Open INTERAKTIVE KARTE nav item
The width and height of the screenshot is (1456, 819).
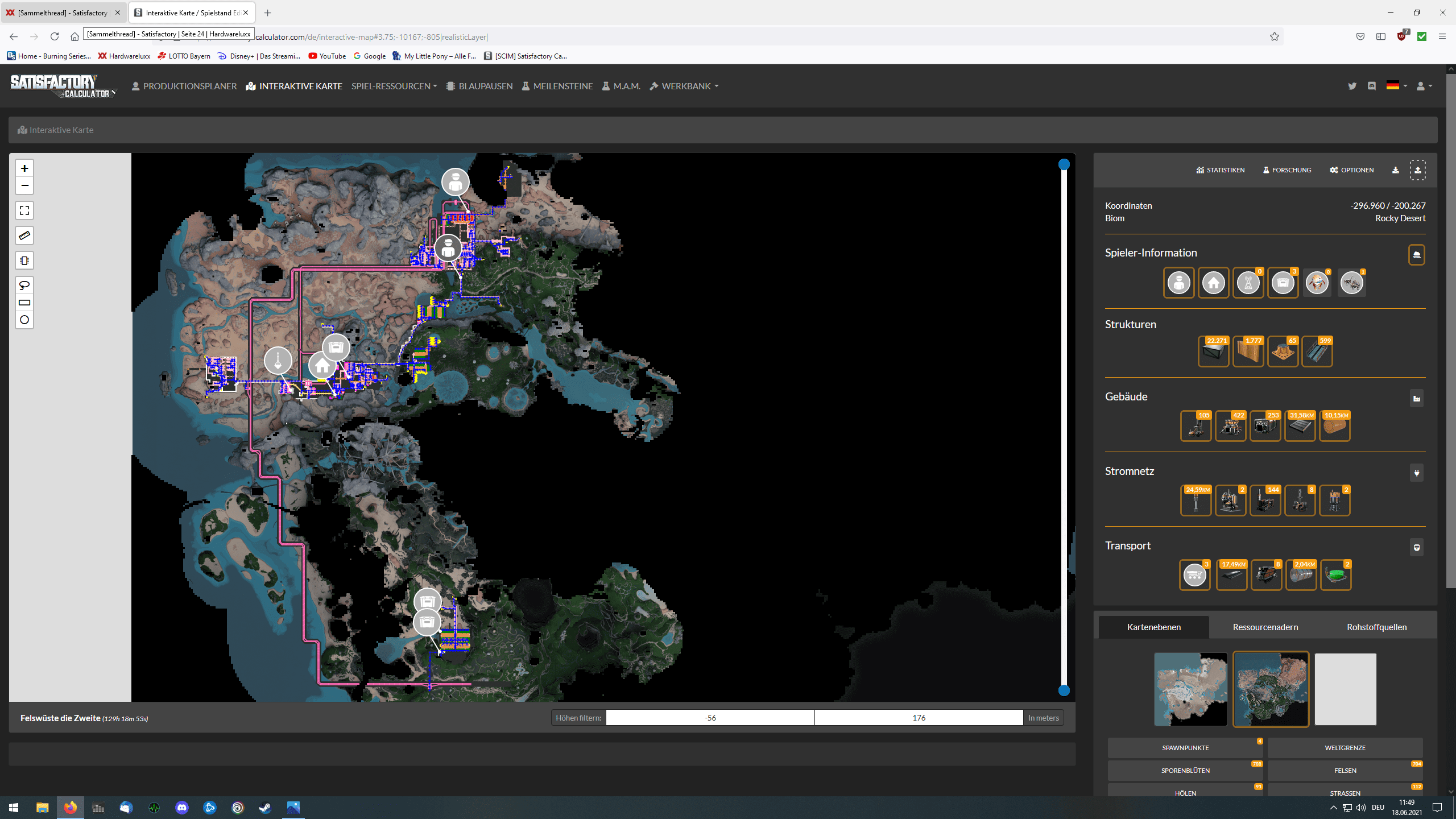[x=294, y=86]
